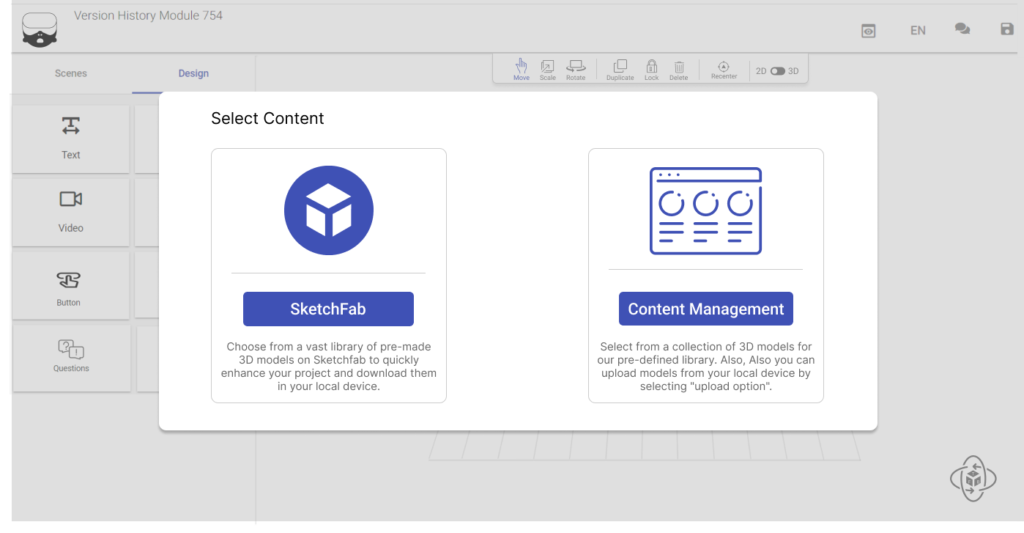Add a Button element
The image size is (1024, 533).
(71, 286)
